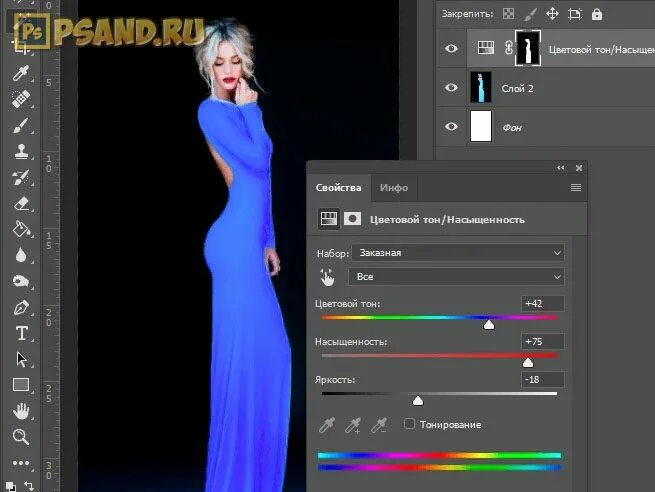Hide the Слой 2 layer
Screen dimensions: 655x492
pyautogui.click(x=451, y=88)
